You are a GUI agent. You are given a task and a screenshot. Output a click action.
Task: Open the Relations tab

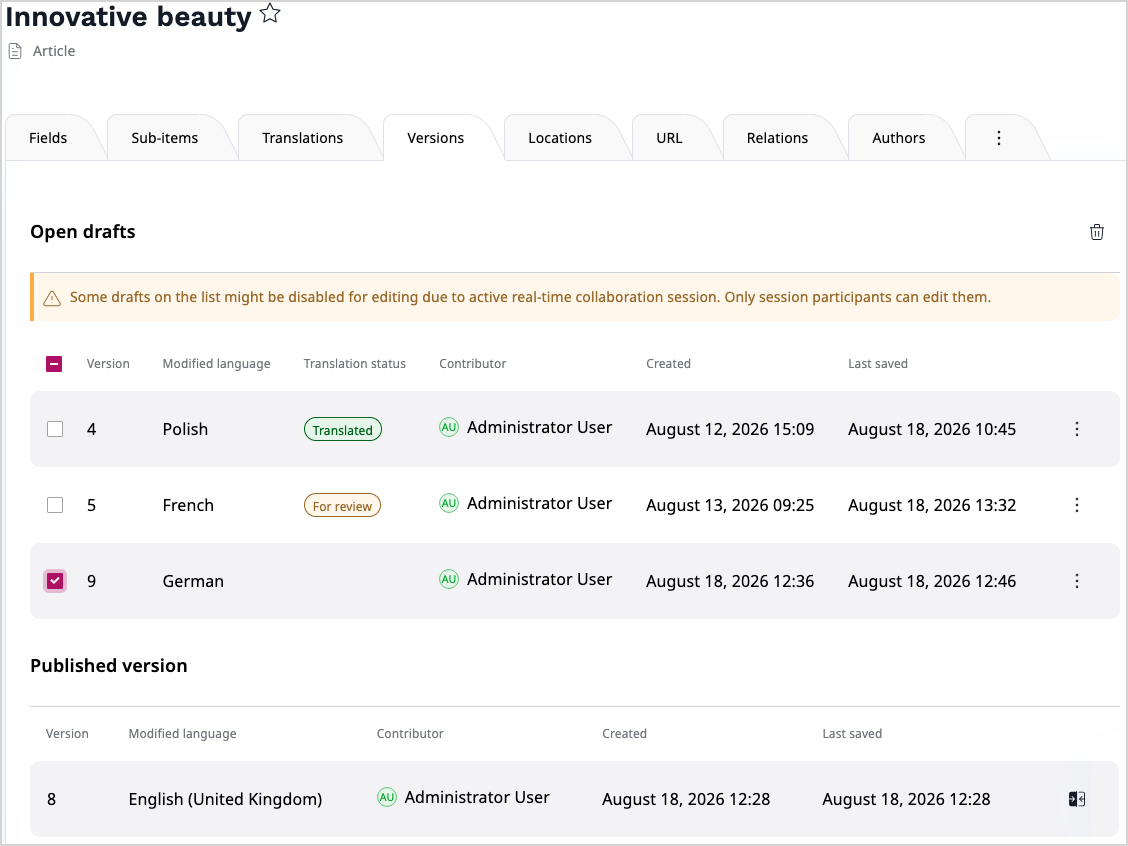778,138
